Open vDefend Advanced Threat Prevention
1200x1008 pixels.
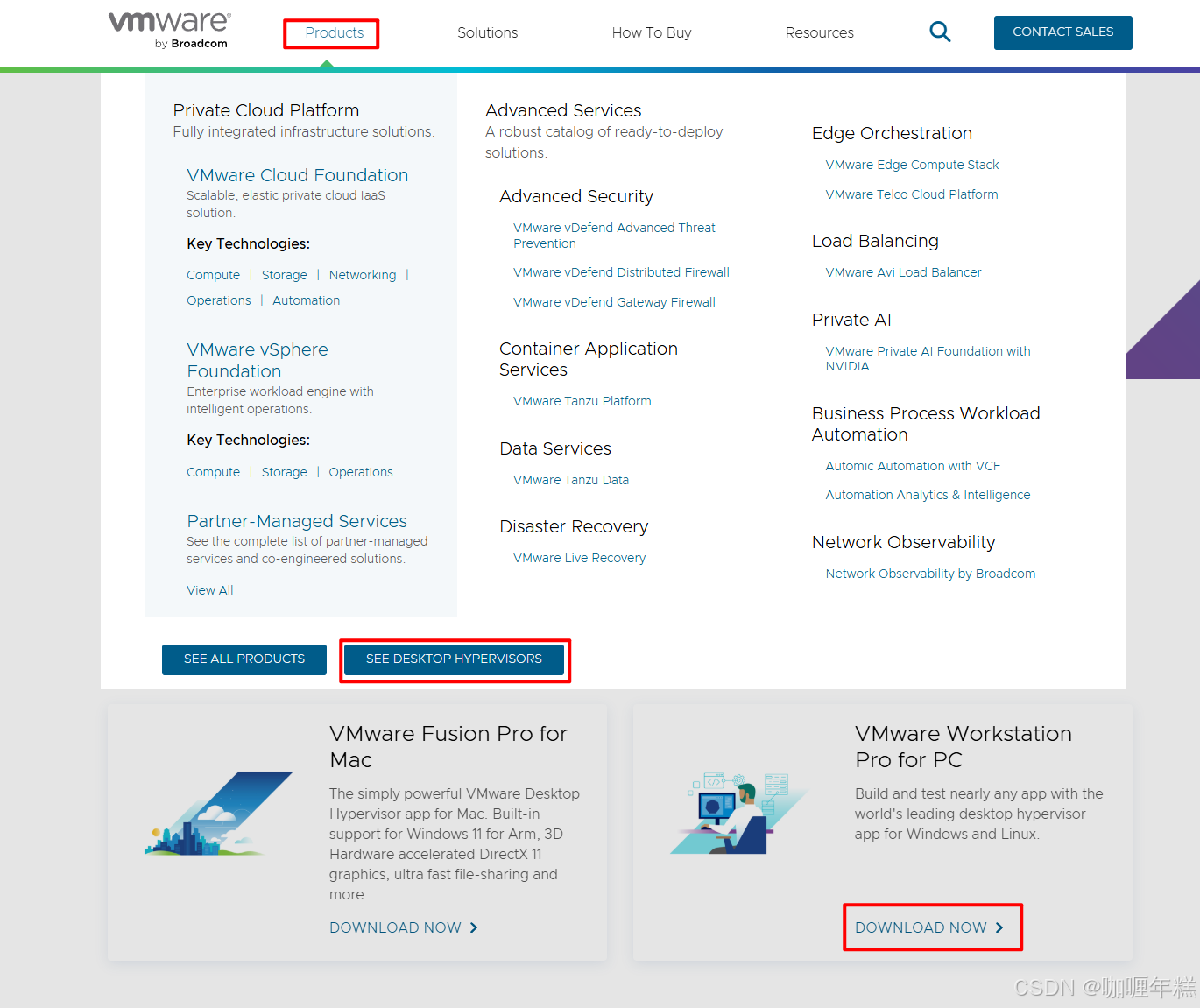614,236
